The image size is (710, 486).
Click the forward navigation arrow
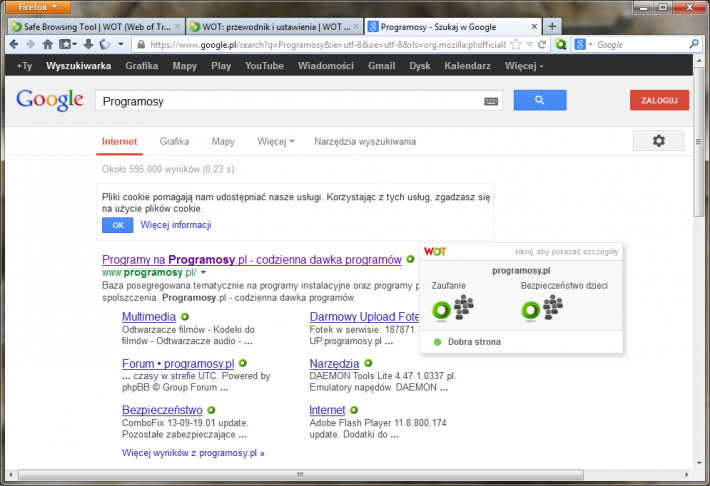(30, 44)
